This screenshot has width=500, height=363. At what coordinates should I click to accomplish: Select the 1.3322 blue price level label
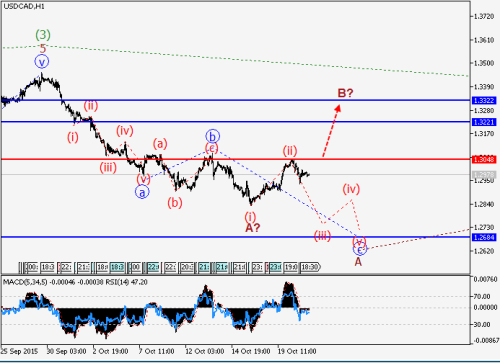484,100
